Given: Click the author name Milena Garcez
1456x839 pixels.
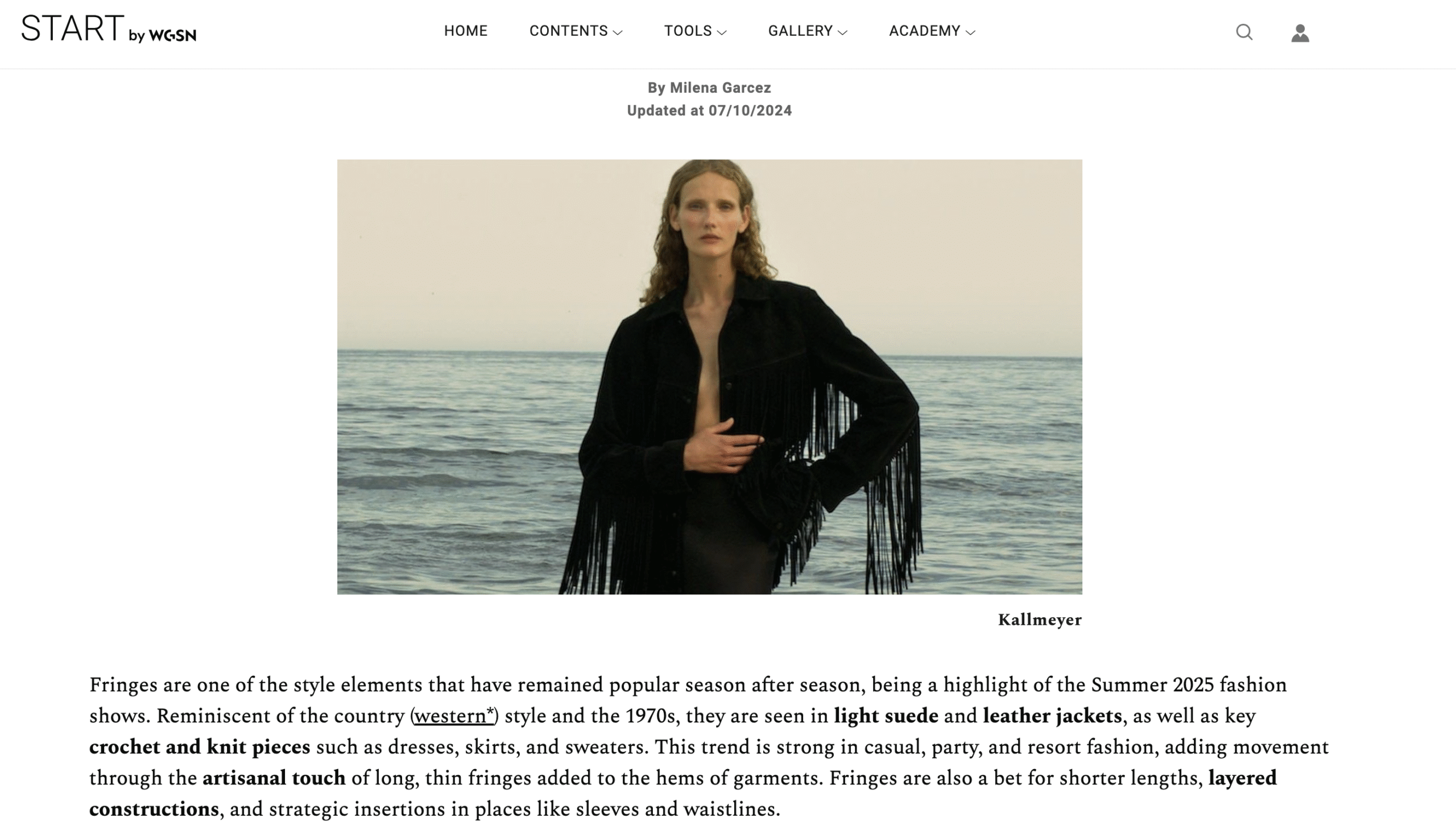Looking at the screenshot, I should pyautogui.click(x=720, y=88).
